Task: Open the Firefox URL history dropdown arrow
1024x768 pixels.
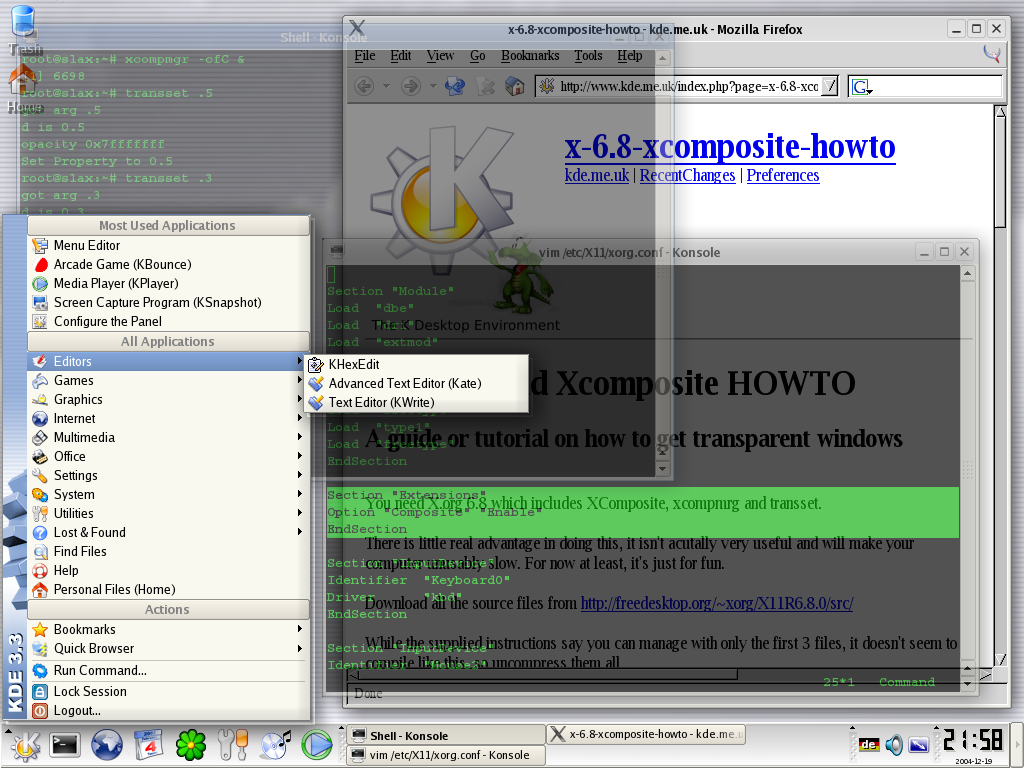Action: (829, 86)
